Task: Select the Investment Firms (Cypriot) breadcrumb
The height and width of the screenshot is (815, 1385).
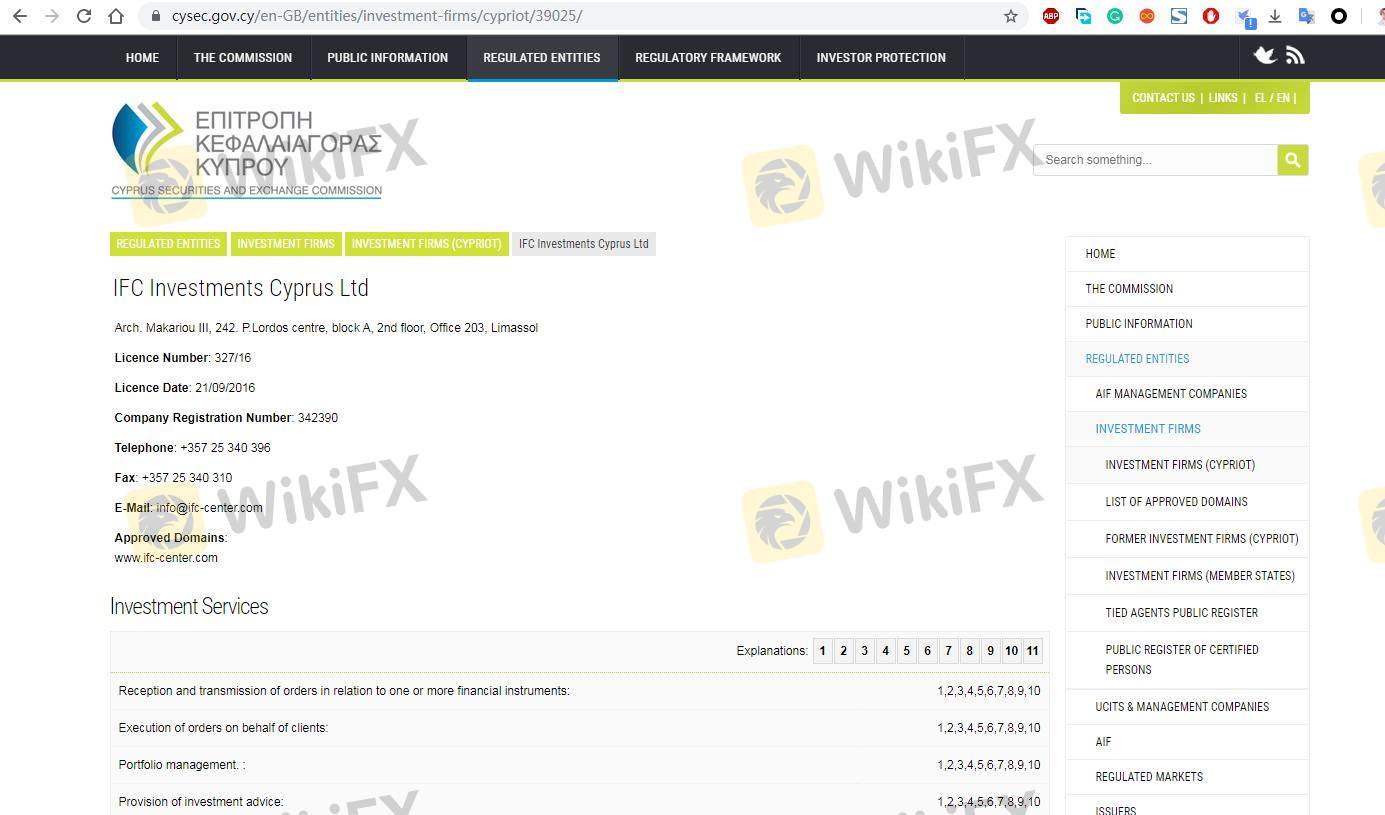Action: (x=426, y=244)
